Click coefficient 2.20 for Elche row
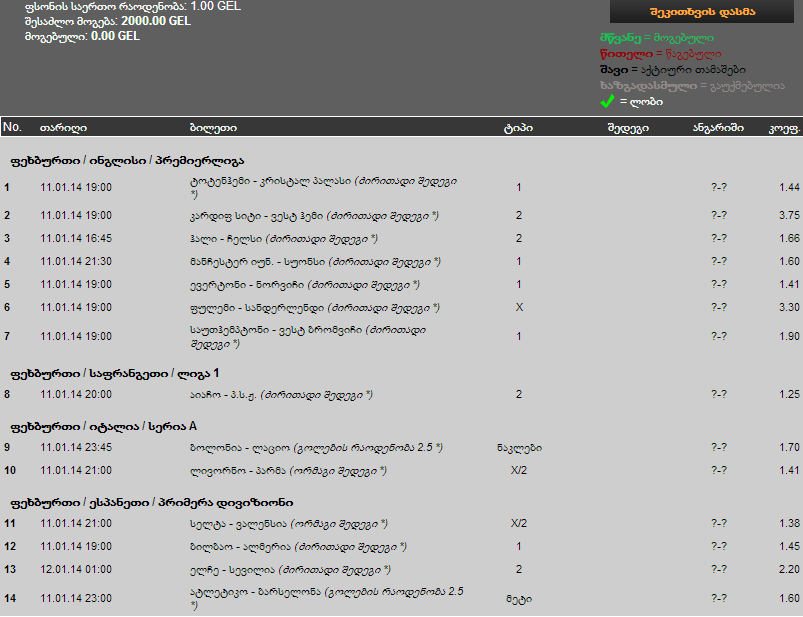The image size is (803, 617). tap(789, 569)
